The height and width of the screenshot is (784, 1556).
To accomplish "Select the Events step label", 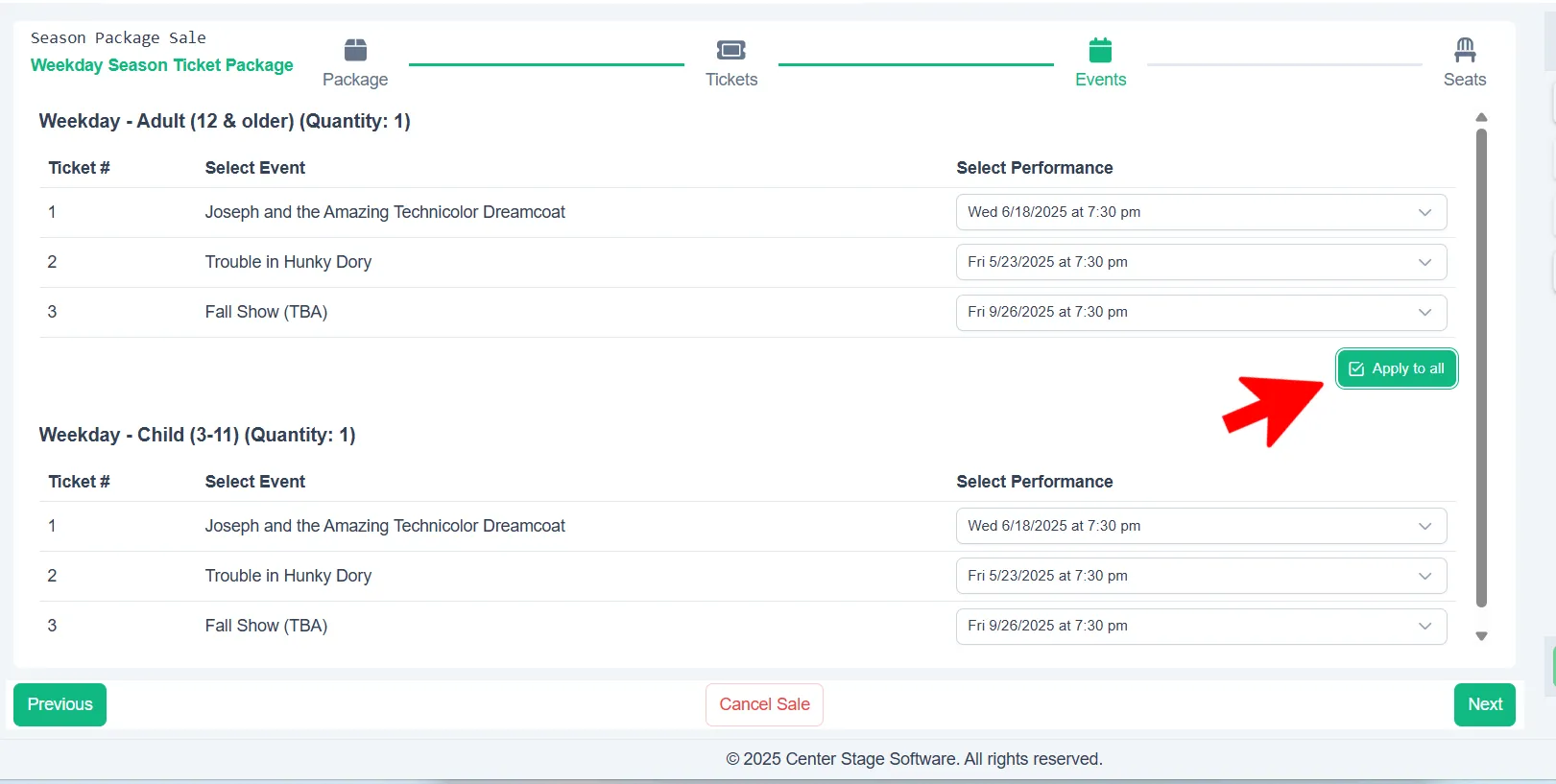I will point(1100,80).
